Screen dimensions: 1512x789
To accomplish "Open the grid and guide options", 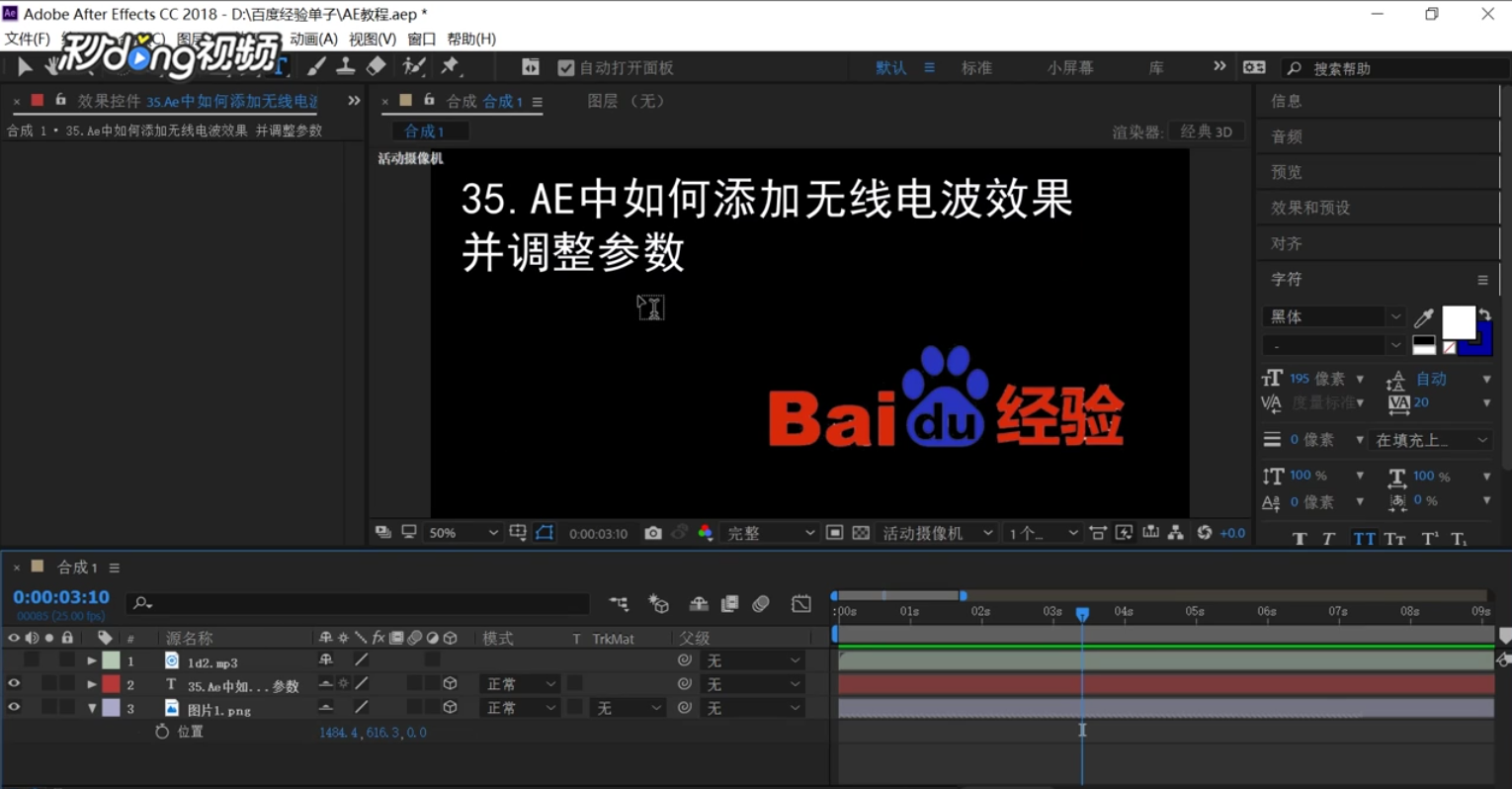I will pos(518,533).
